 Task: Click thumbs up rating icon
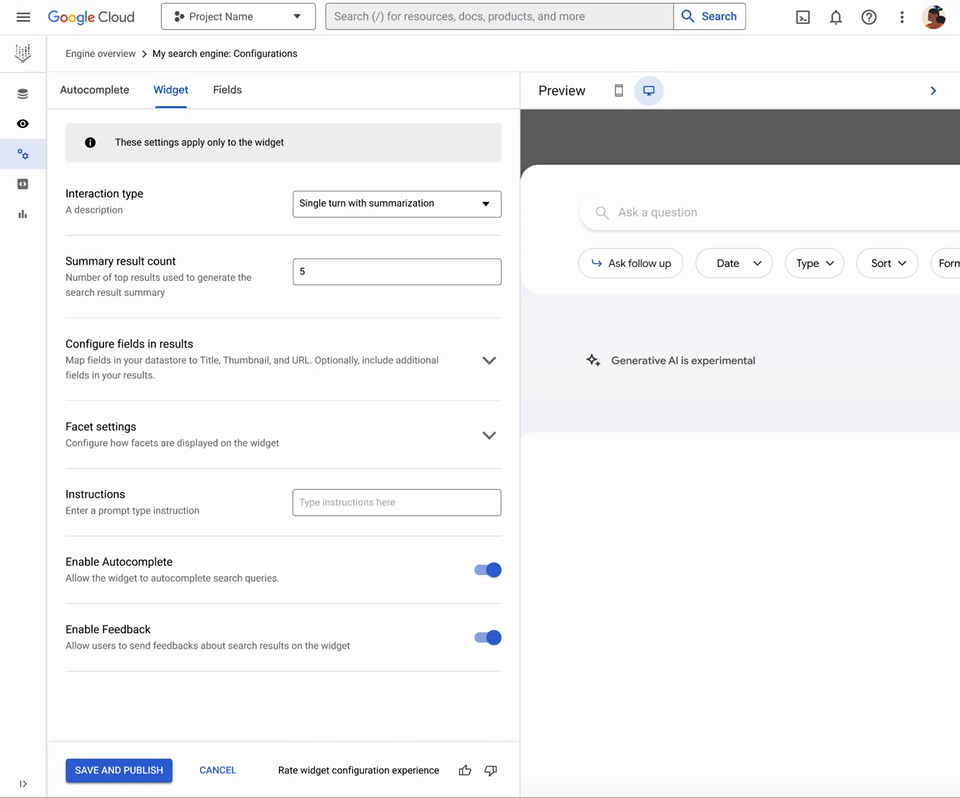click(465, 771)
